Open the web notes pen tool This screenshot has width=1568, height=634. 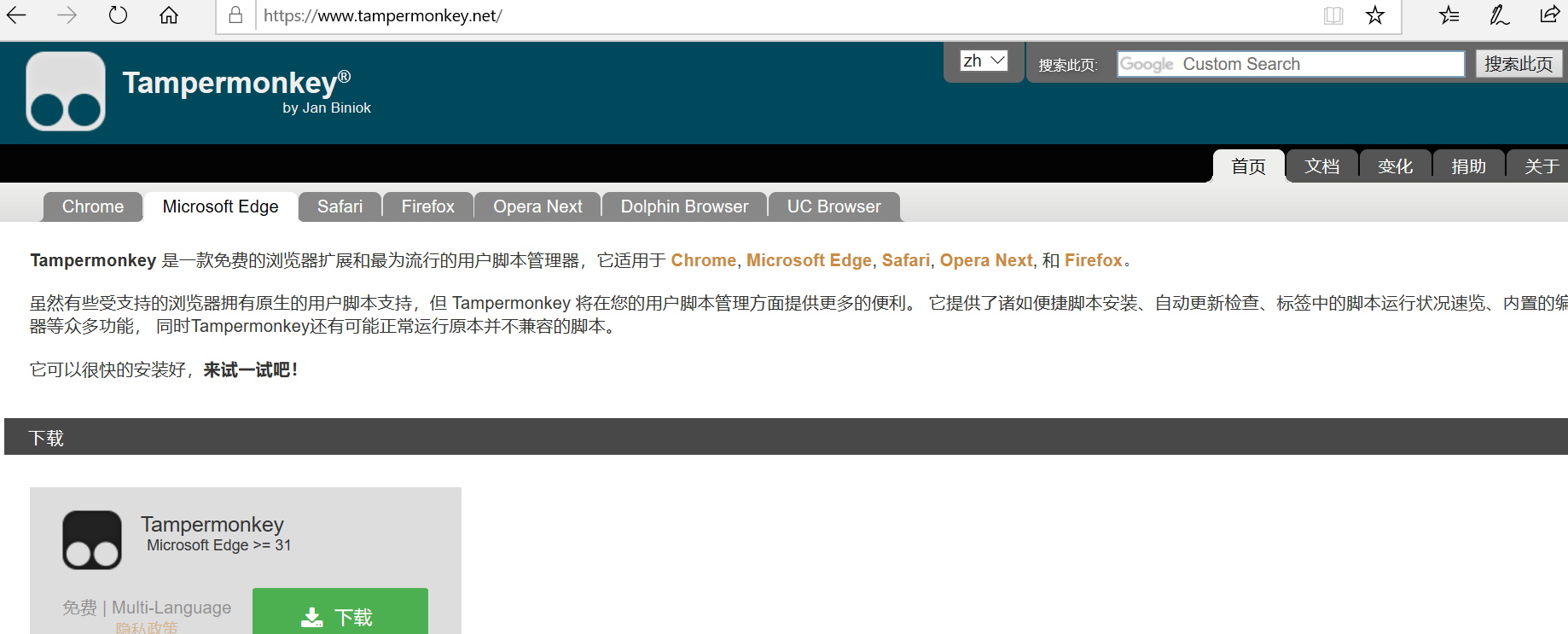click(1499, 15)
